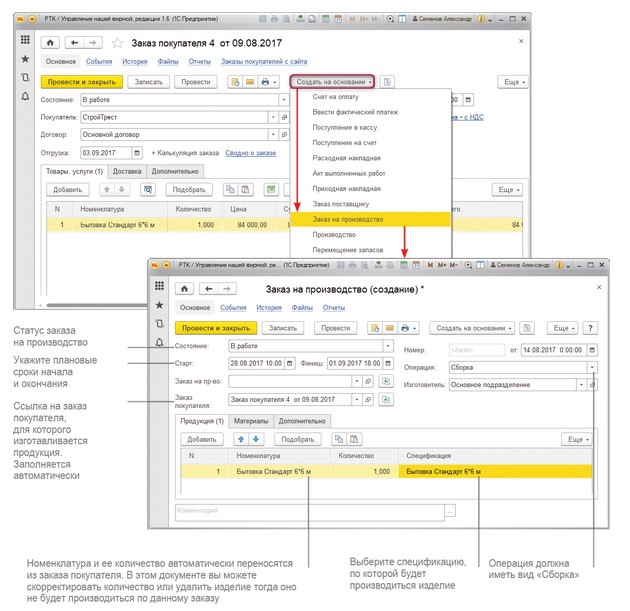Image resolution: width=630 pixels, height=611 pixels.
Task: Expand Заказ покупателя field dropdown in production order
Action: pyautogui.click(x=357, y=400)
